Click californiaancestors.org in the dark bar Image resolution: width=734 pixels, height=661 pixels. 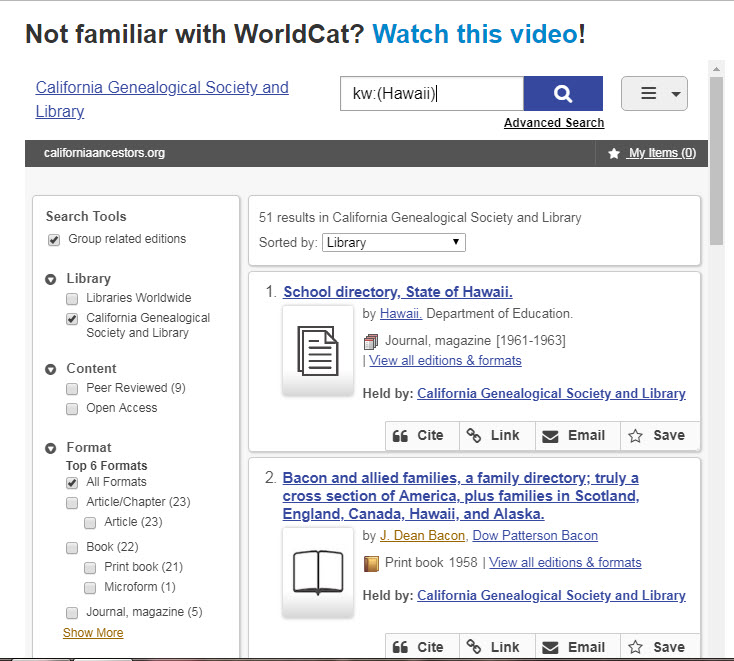pyautogui.click(x=104, y=153)
